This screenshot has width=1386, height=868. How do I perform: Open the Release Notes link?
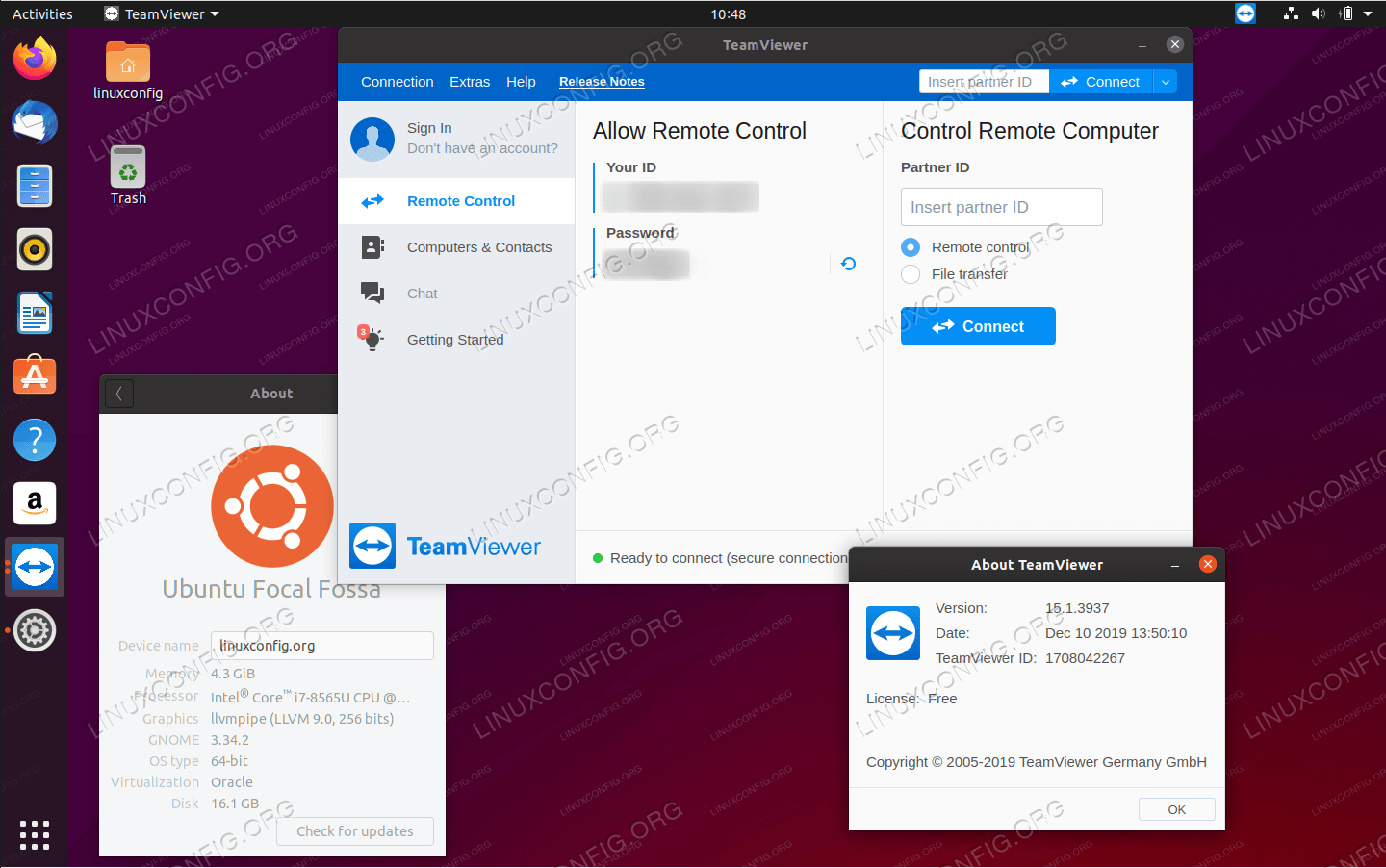pos(602,82)
